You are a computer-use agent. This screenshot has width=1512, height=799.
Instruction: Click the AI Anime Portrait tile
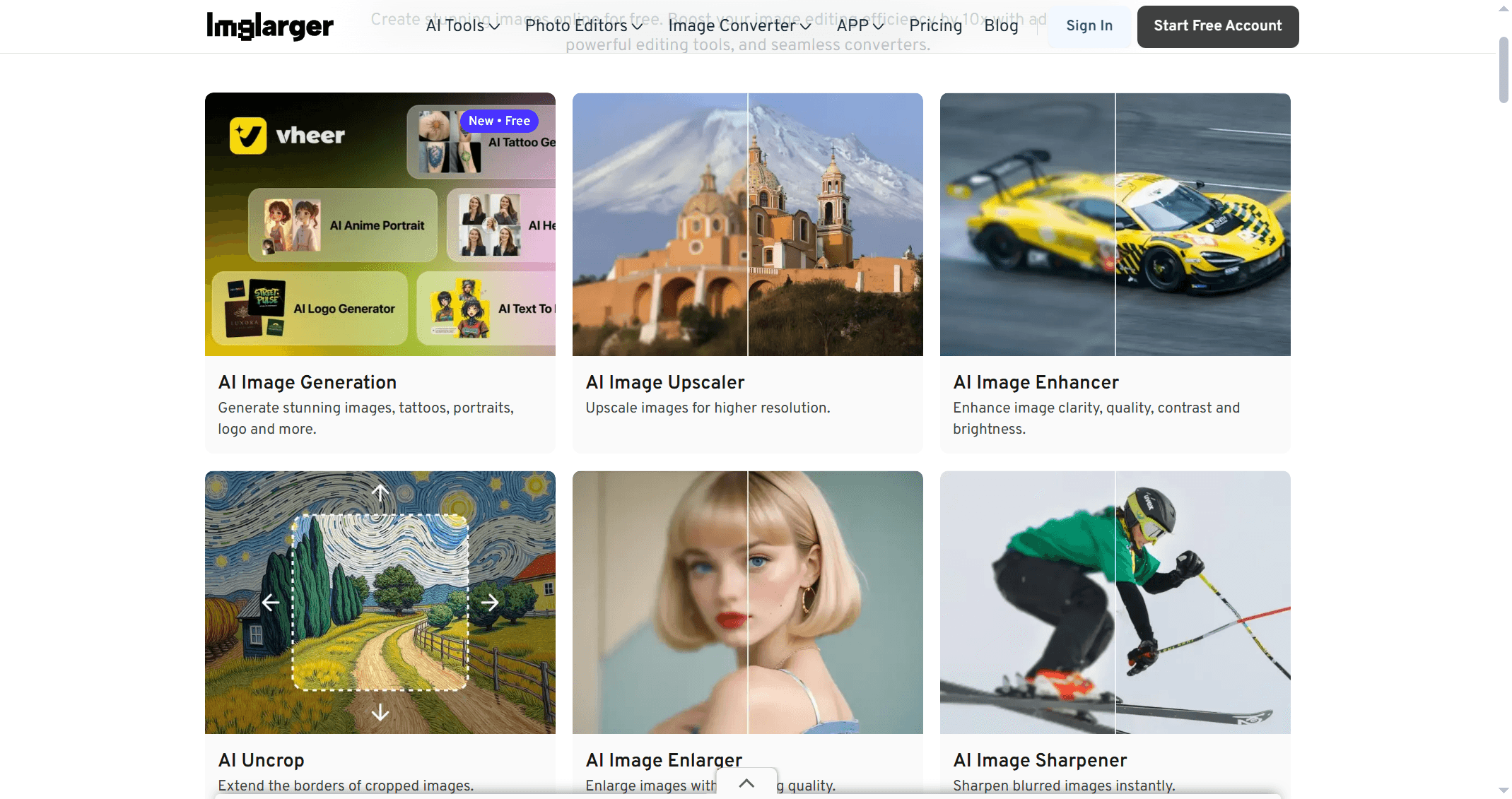(x=344, y=225)
